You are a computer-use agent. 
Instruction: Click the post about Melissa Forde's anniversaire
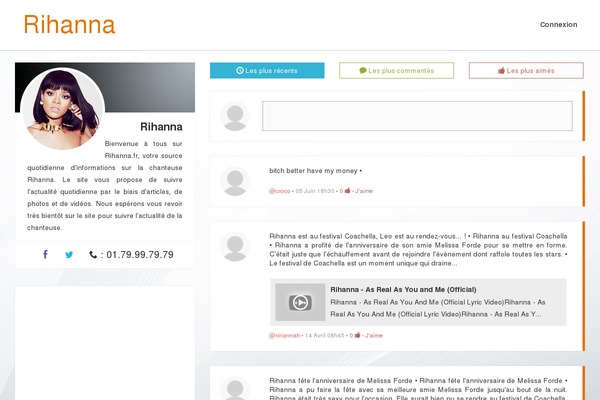(x=418, y=389)
